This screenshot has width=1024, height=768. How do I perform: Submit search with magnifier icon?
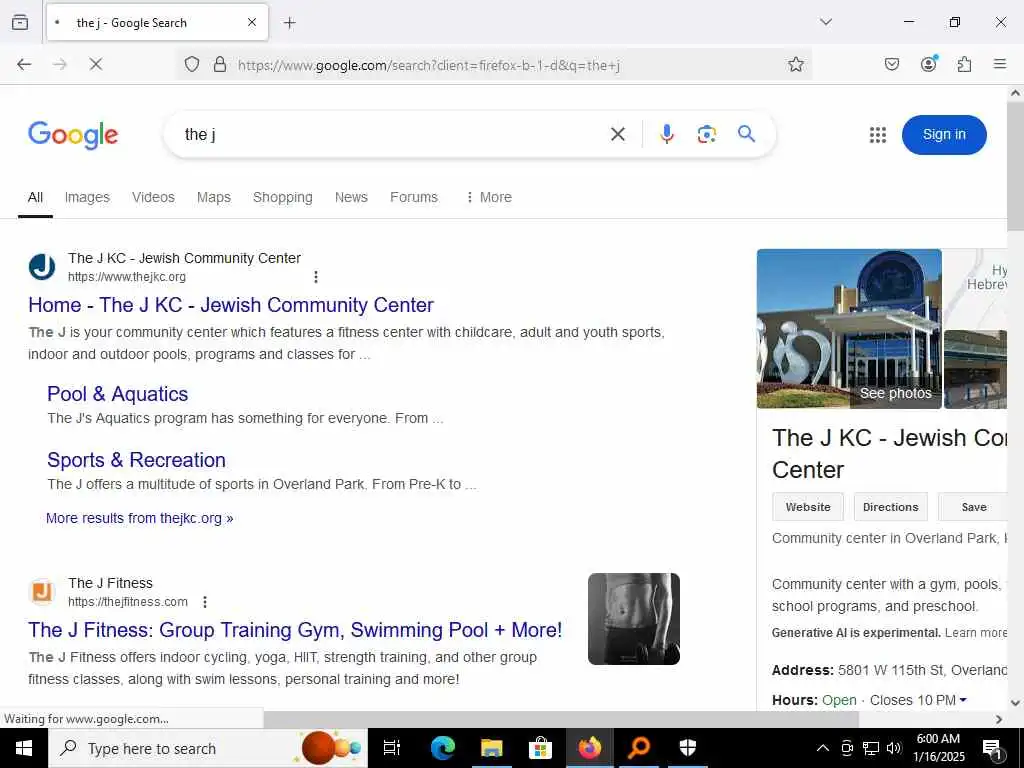pyautogui.click(x=746, y=134)
